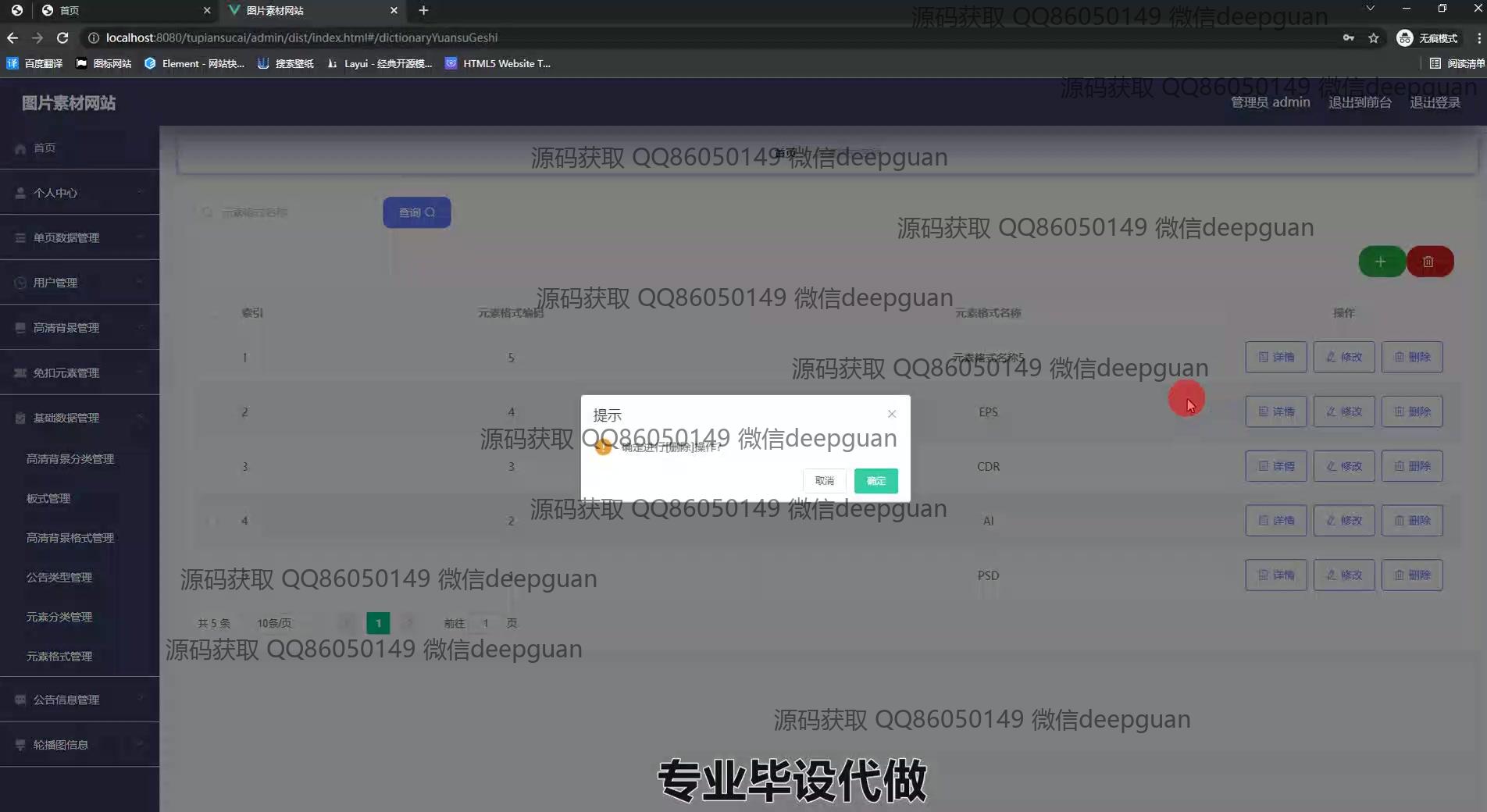Focus the 元素格式名称 search field
This screenshot has width=1487, height=812.
coord(285,212)
